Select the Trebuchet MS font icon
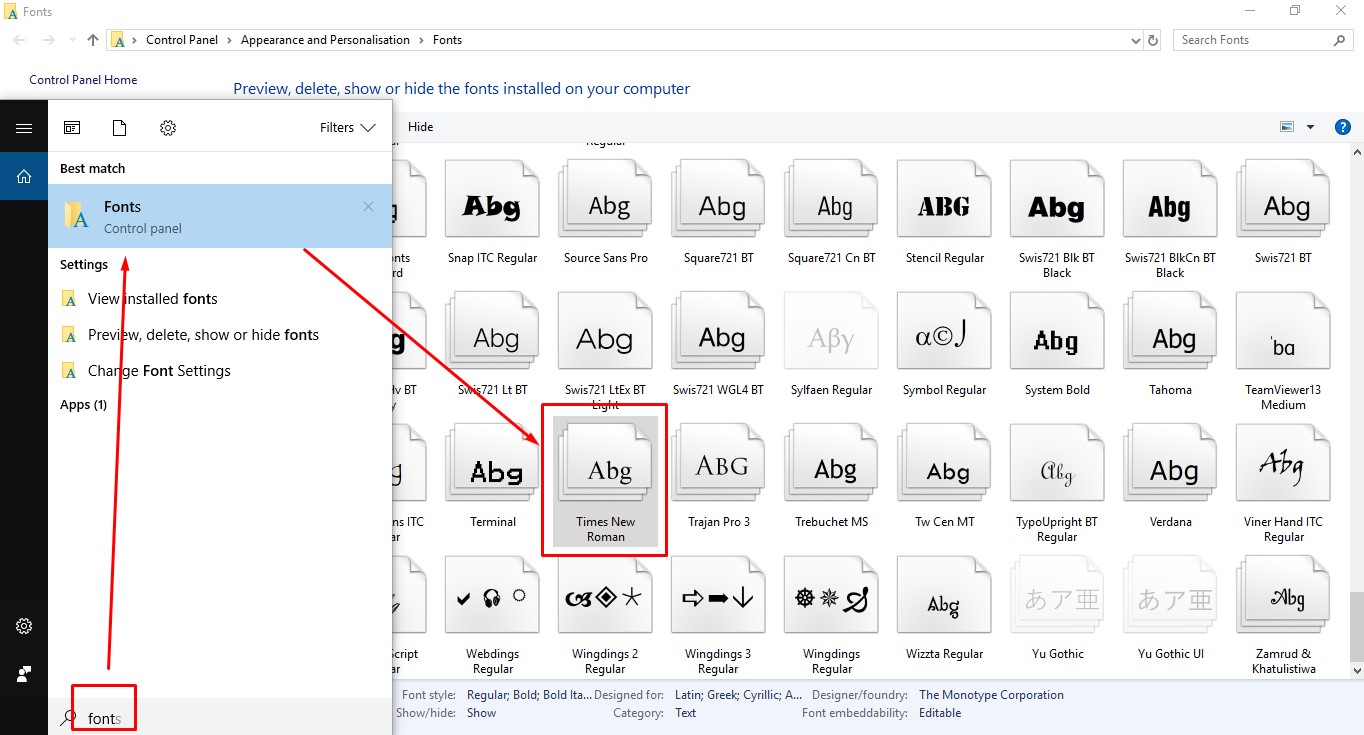1364x735 pixels. tap(831, 470)
